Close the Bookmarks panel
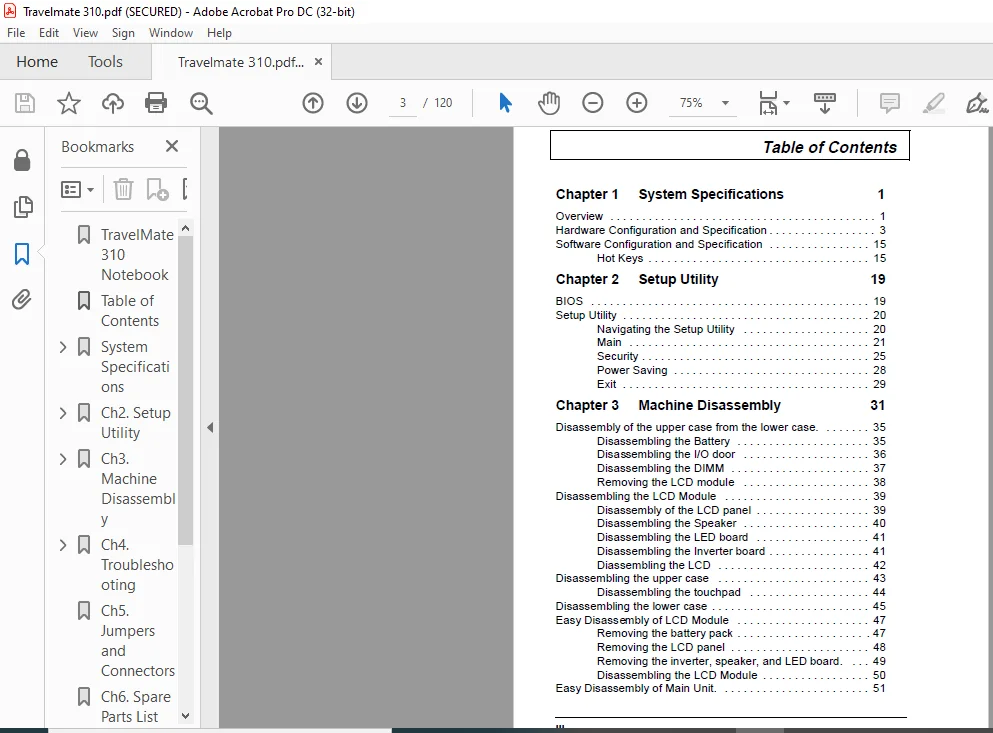 click(x=172, y=146)
